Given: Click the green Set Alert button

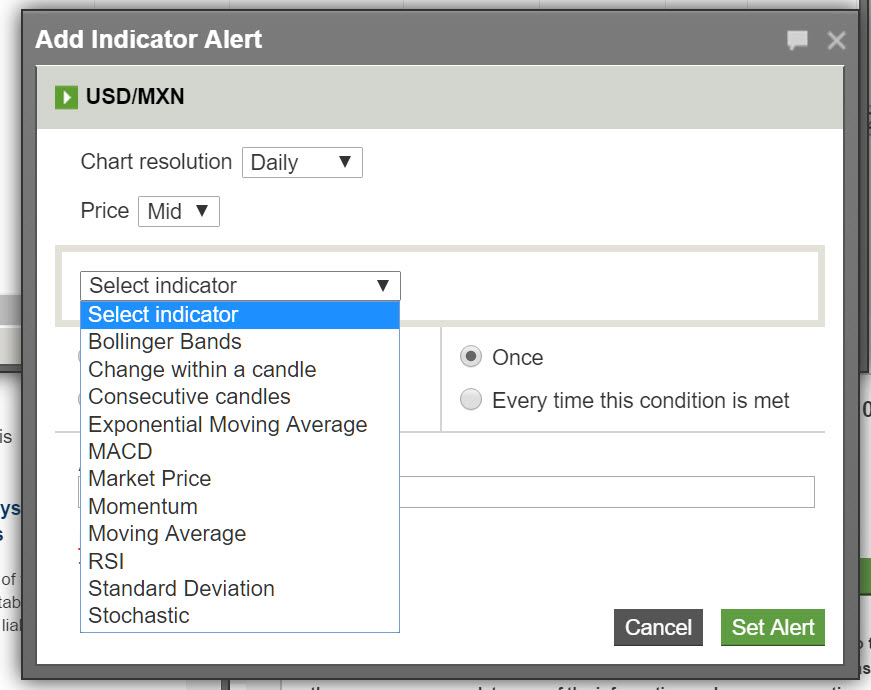Looking at the screenshot, I should 772,627.
